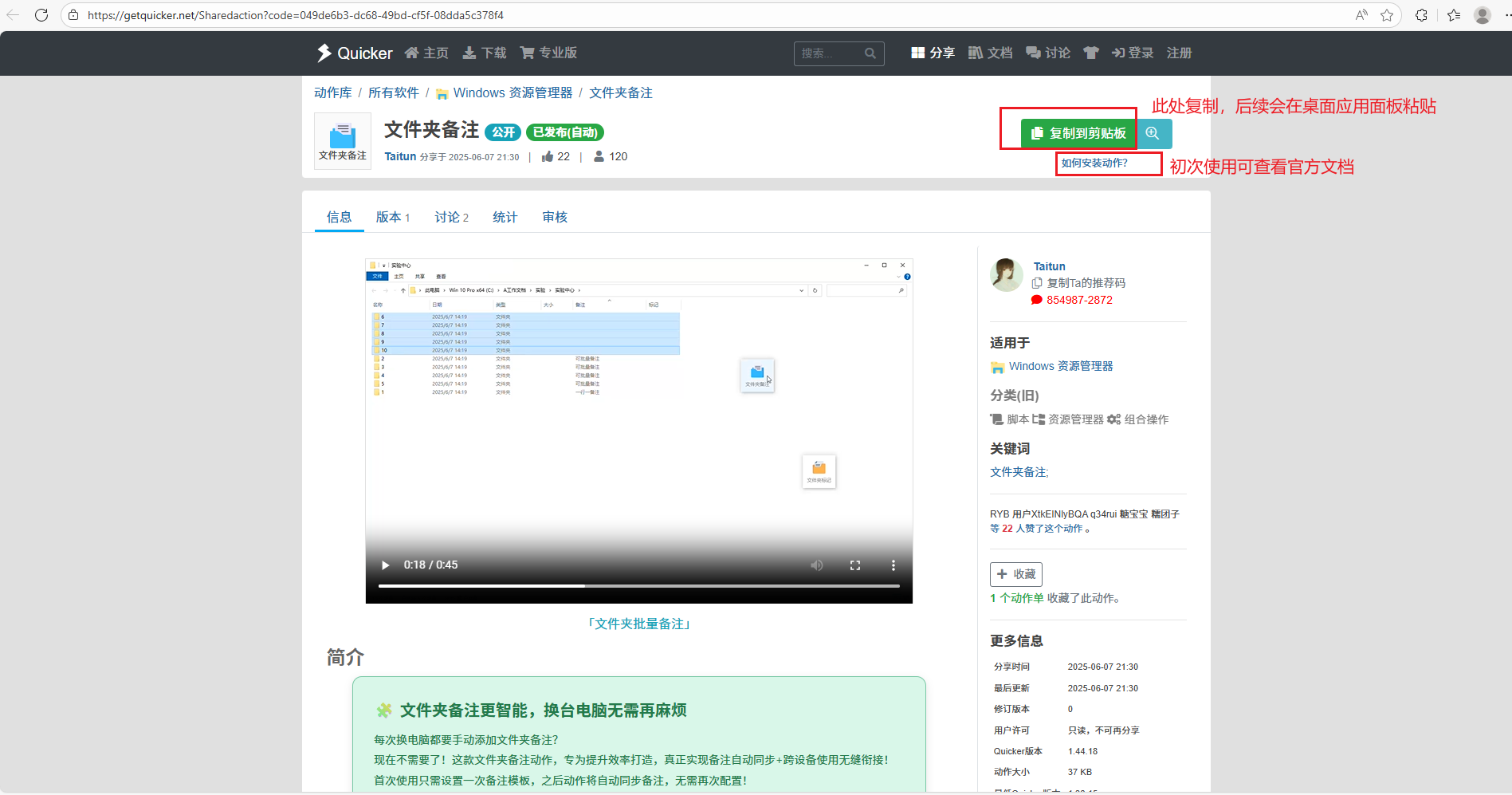Click the magnifier icon beside 复制到剪贴板

click(x=1153, y=133)
